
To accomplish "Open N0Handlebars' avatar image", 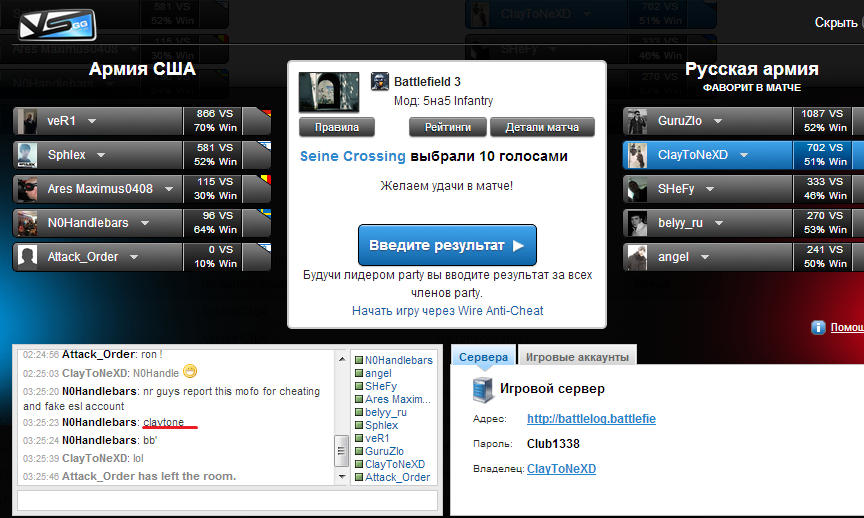I will (27, 223).
